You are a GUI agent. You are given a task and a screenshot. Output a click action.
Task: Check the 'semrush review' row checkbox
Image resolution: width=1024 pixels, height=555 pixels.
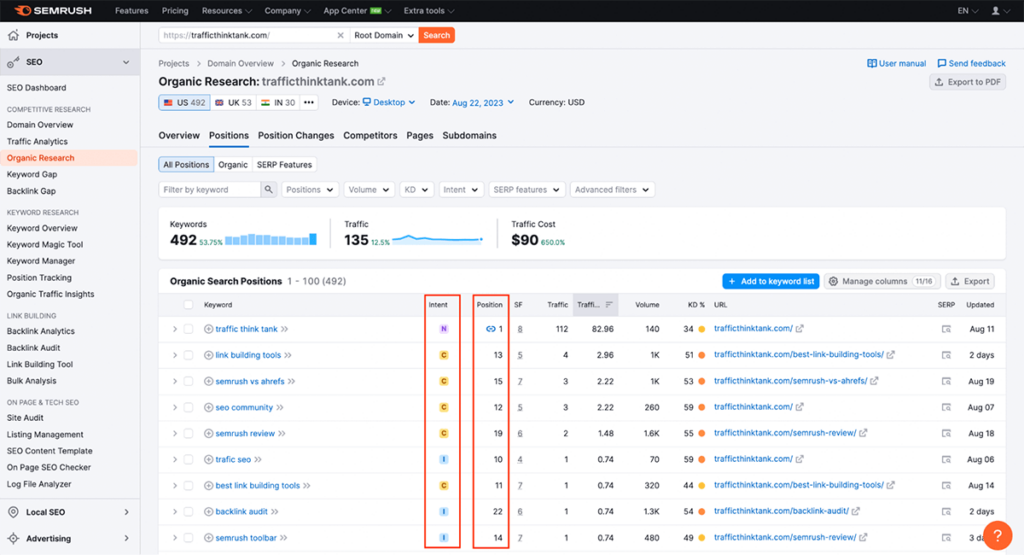coord(188,434)
